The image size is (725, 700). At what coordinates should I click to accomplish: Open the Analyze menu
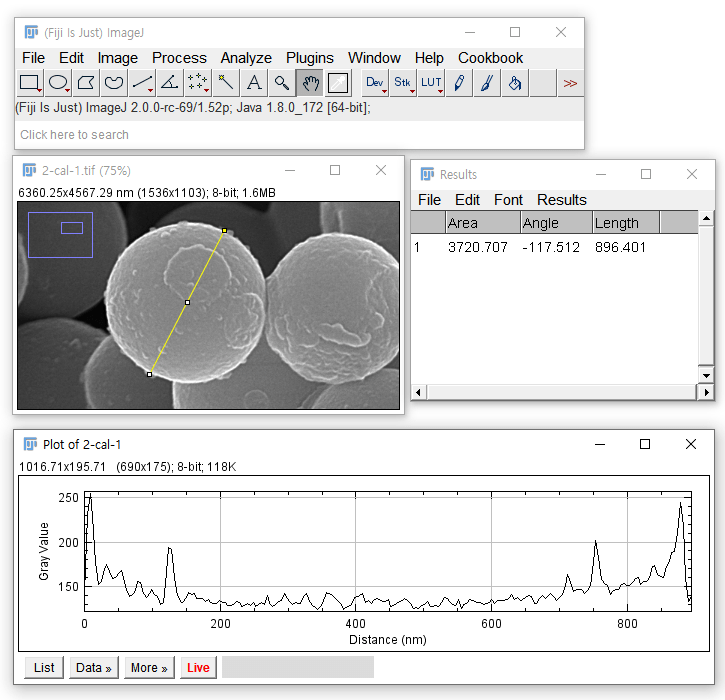[246, 58]
